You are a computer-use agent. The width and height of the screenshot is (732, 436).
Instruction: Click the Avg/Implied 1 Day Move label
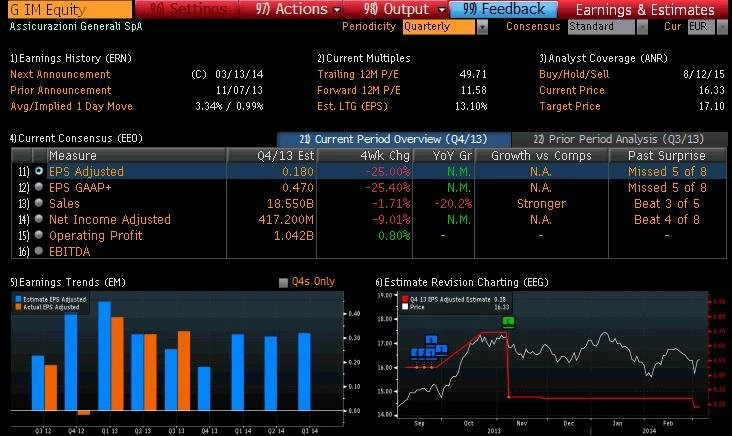coord(71,106)
